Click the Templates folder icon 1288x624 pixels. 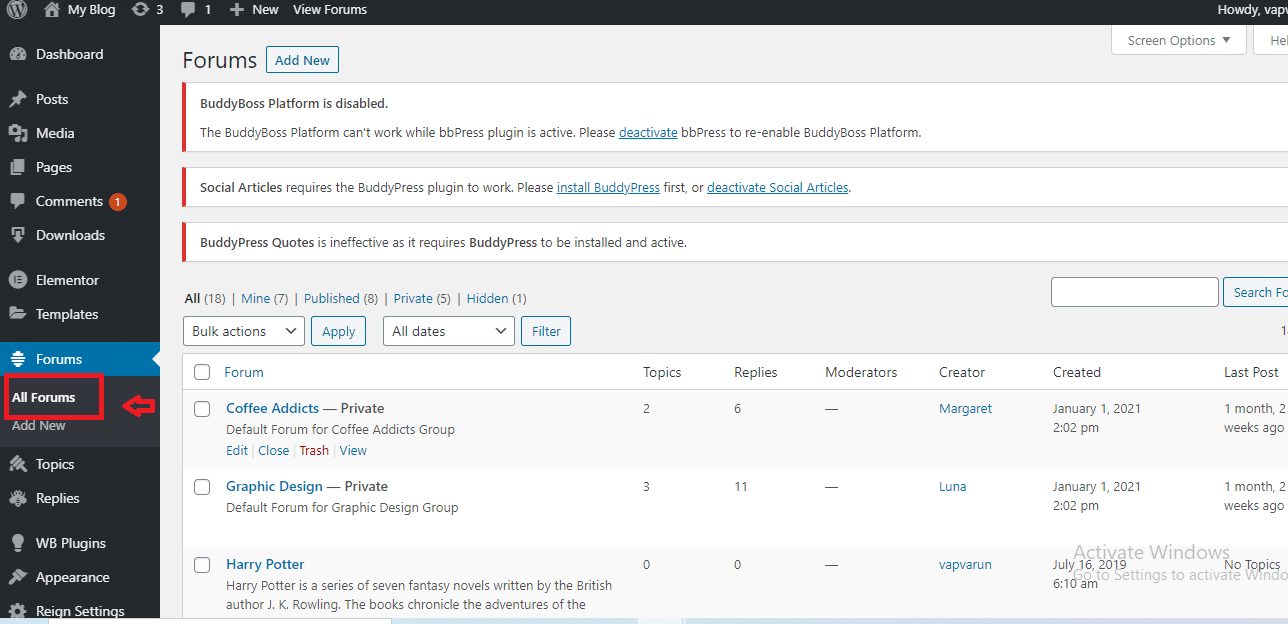pos(18,314)
